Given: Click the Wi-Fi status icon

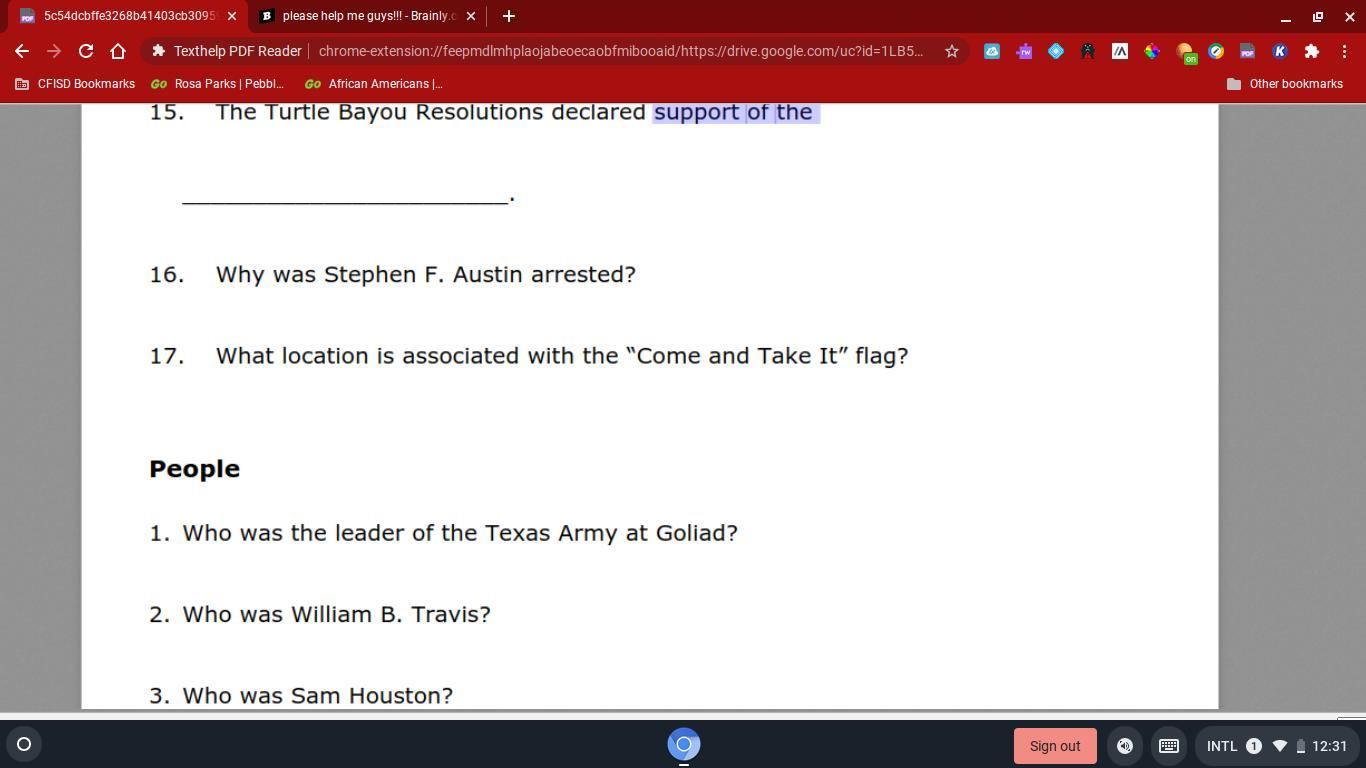Looking at the screenshot, I should pos(1279,746).
